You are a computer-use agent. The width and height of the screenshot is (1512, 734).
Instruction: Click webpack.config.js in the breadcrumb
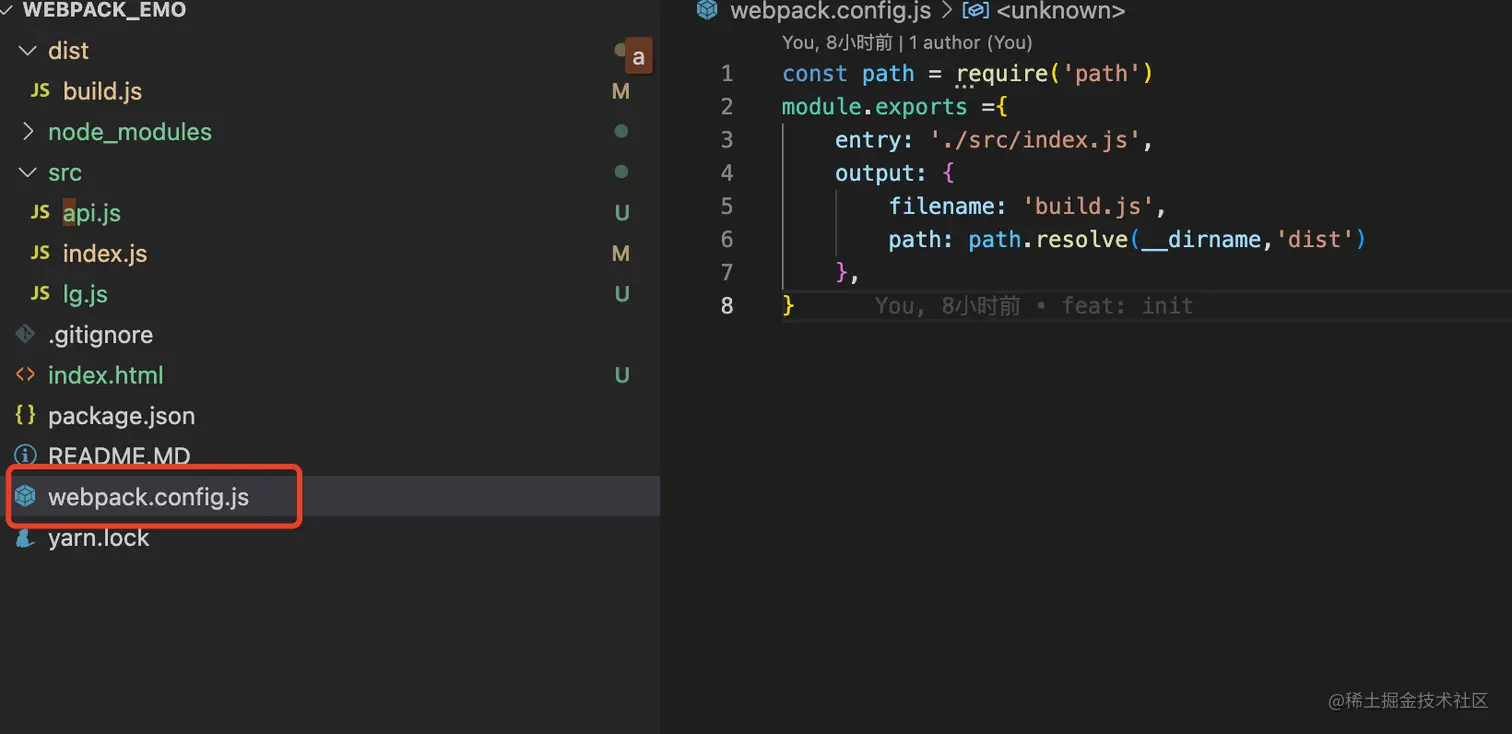831,11
